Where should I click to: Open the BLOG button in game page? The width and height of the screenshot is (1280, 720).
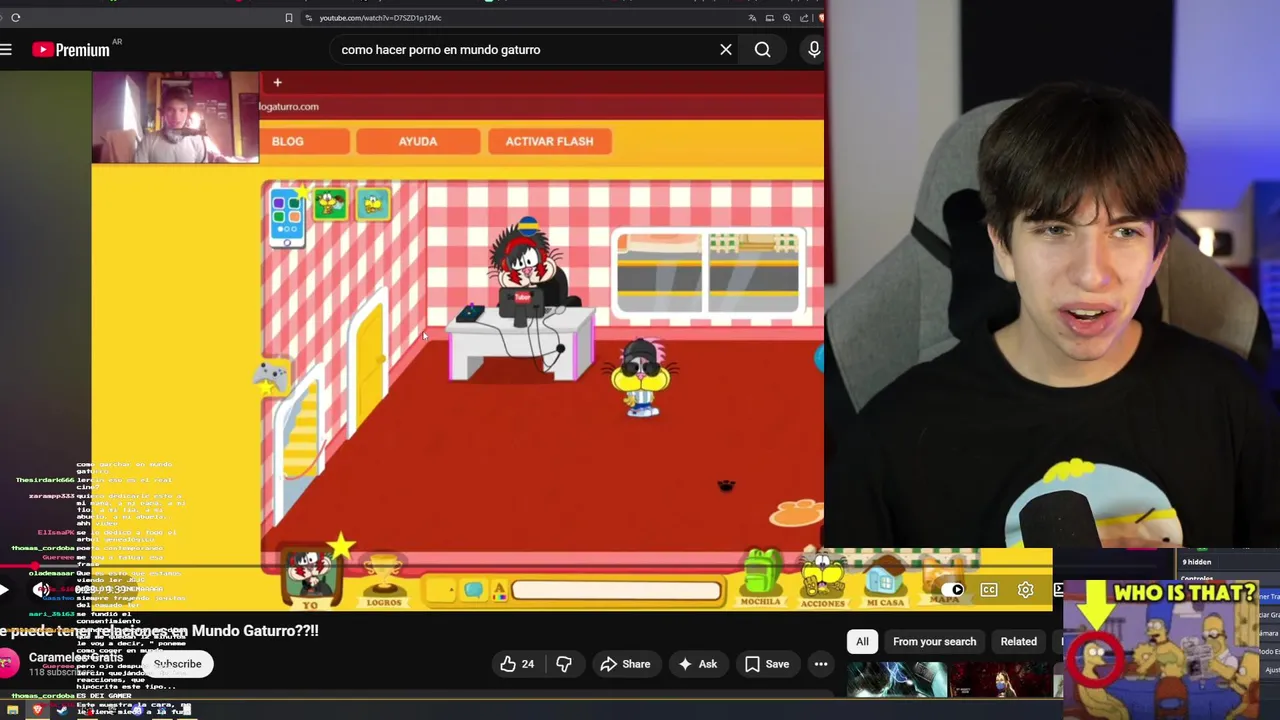coord(303,141)
